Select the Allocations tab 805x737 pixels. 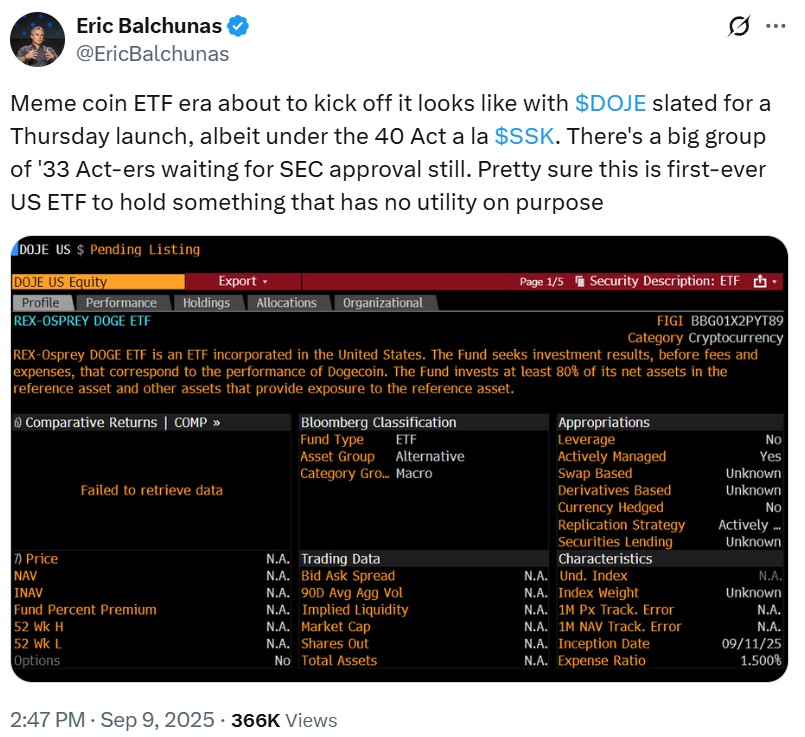pyautogui.click(x=287, y=302)
